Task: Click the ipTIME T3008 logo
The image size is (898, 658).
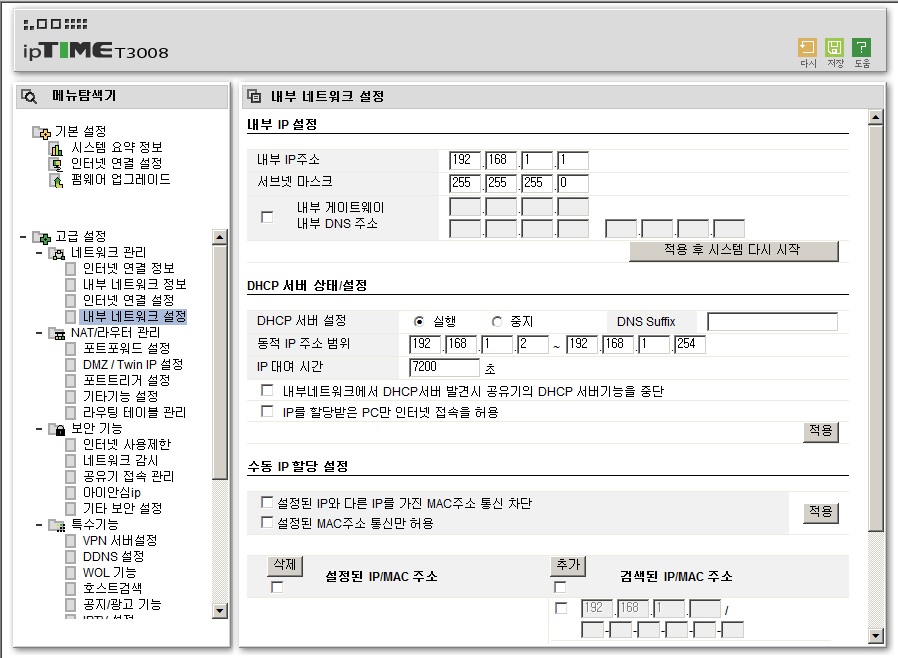Action: tap(96, 51)
